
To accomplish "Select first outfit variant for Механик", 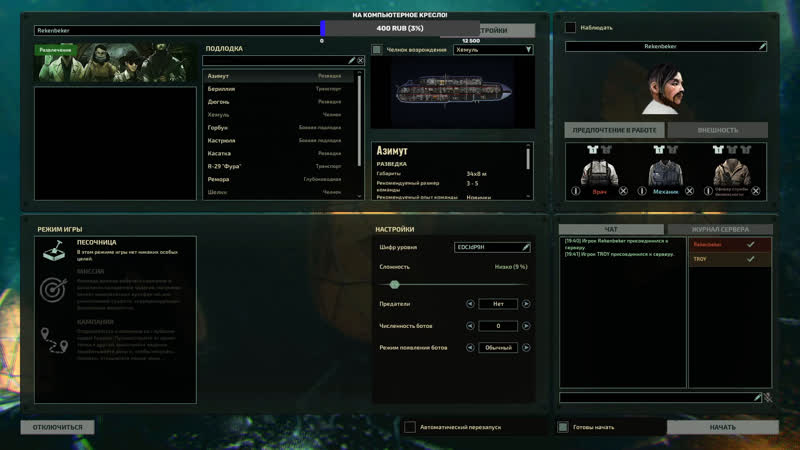I will 659,149.
